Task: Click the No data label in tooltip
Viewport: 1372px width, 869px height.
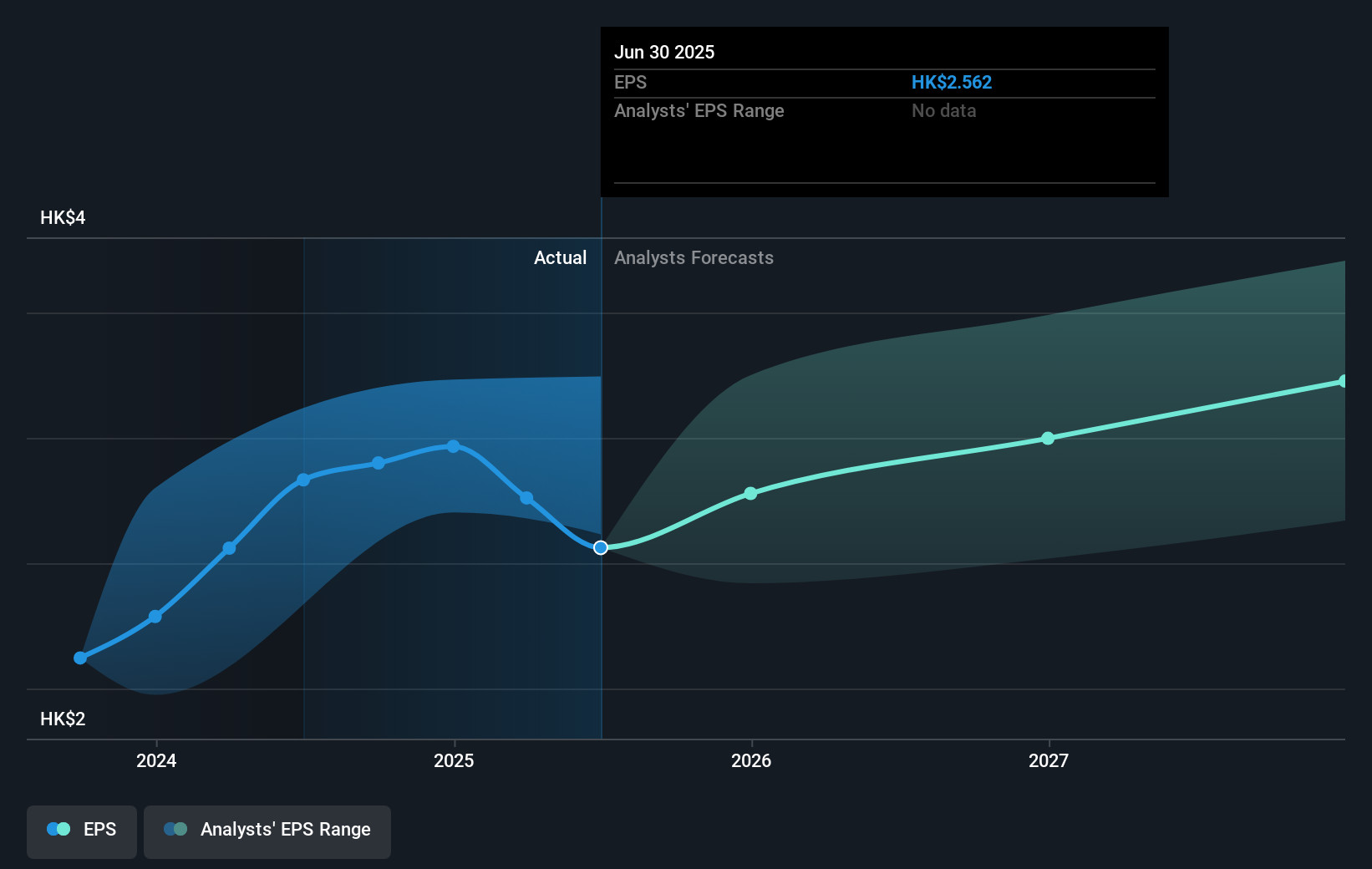Action: [x=943, y=110]
